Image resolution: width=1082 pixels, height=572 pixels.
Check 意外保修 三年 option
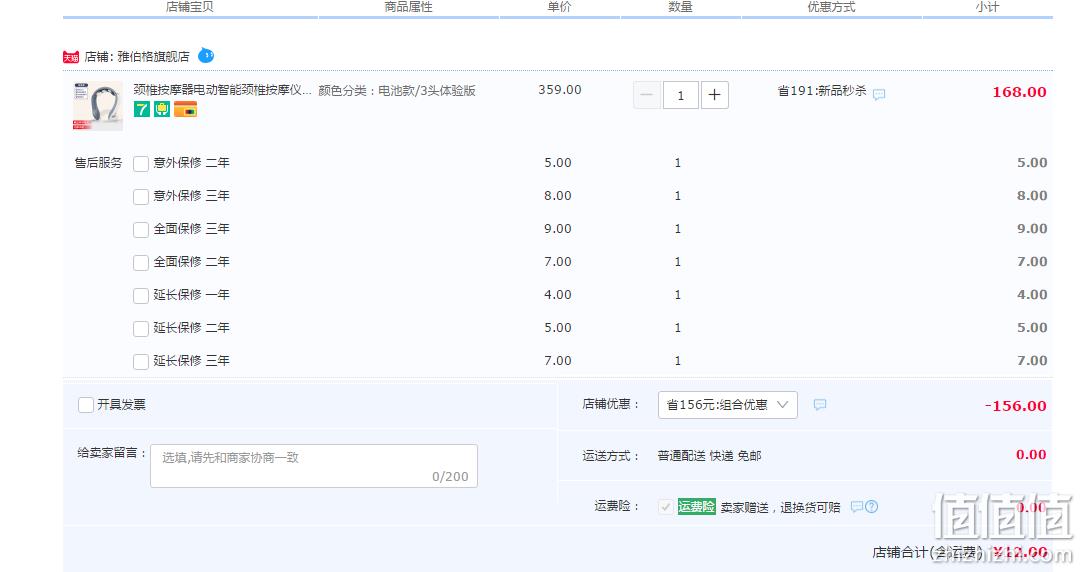click(141, 197)
